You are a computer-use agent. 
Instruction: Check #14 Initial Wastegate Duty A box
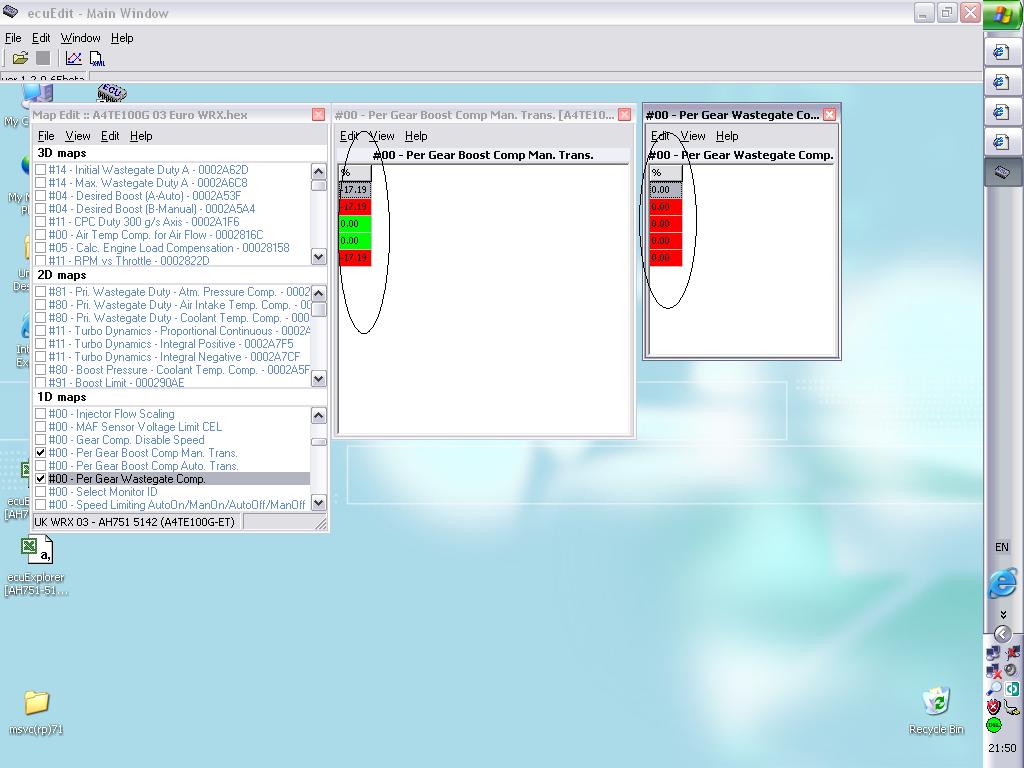40,170
